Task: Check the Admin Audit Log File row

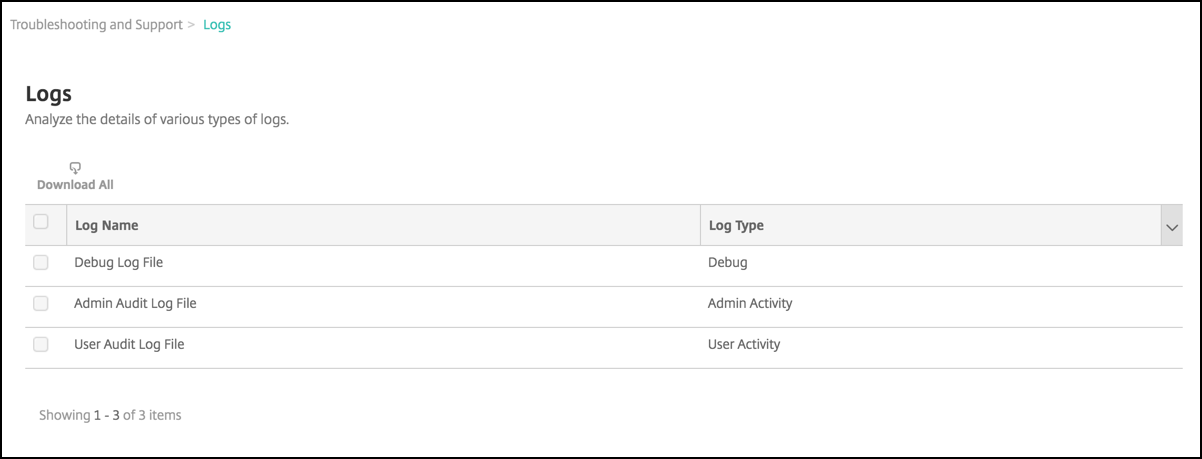Action: 41,303
